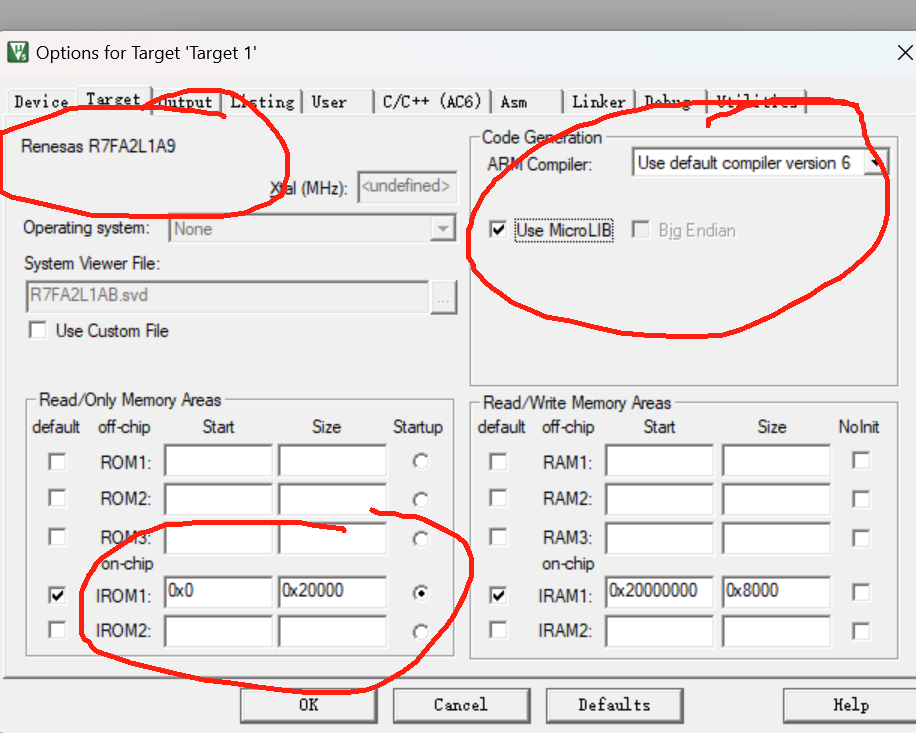Image resolution: width=916 pixels, height=733 pixels.
Task: Check the IROM2 default checkbox
Action: pos(57,630)
